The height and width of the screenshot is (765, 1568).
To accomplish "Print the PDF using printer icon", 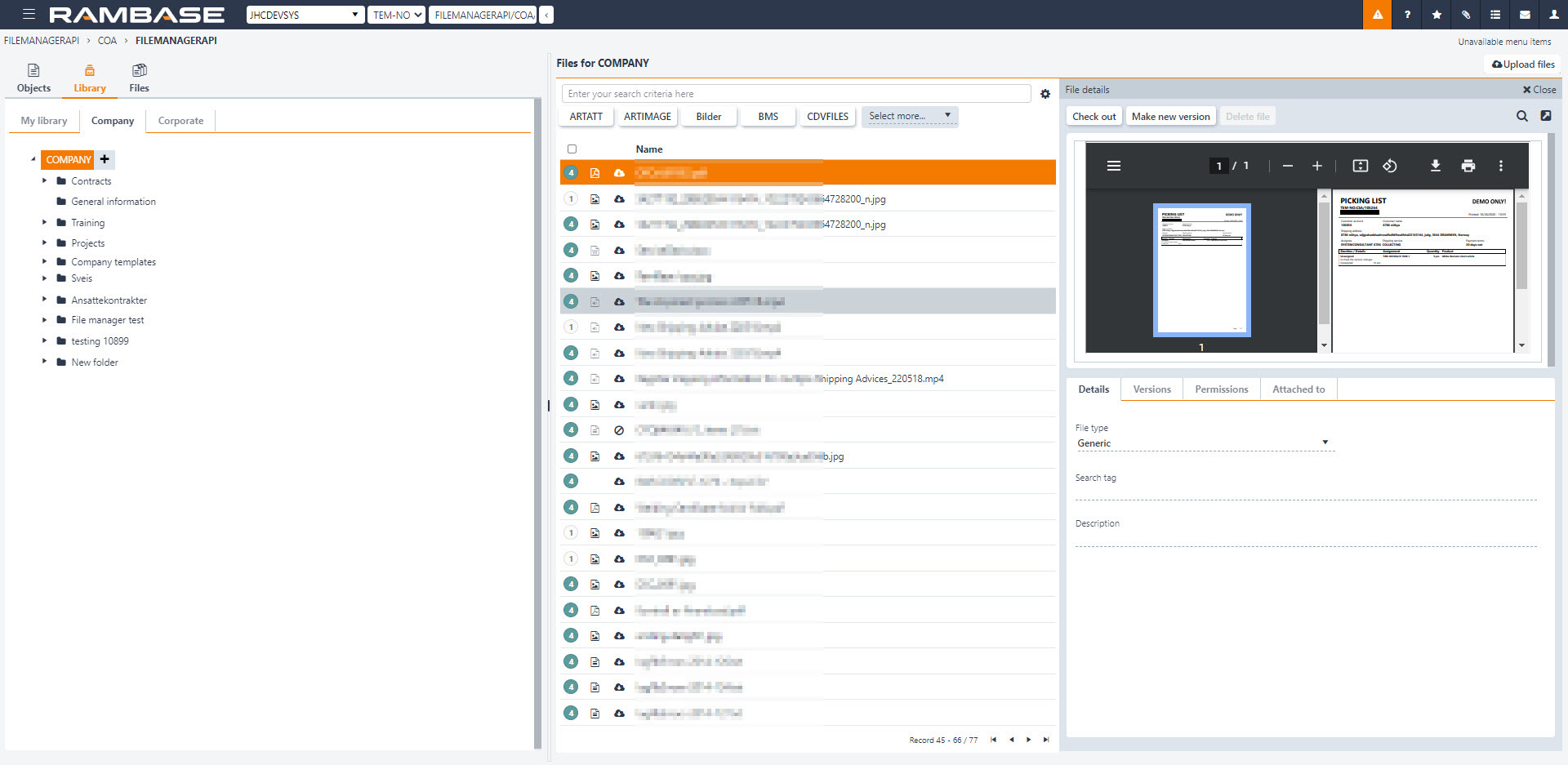I will 1468,166.
